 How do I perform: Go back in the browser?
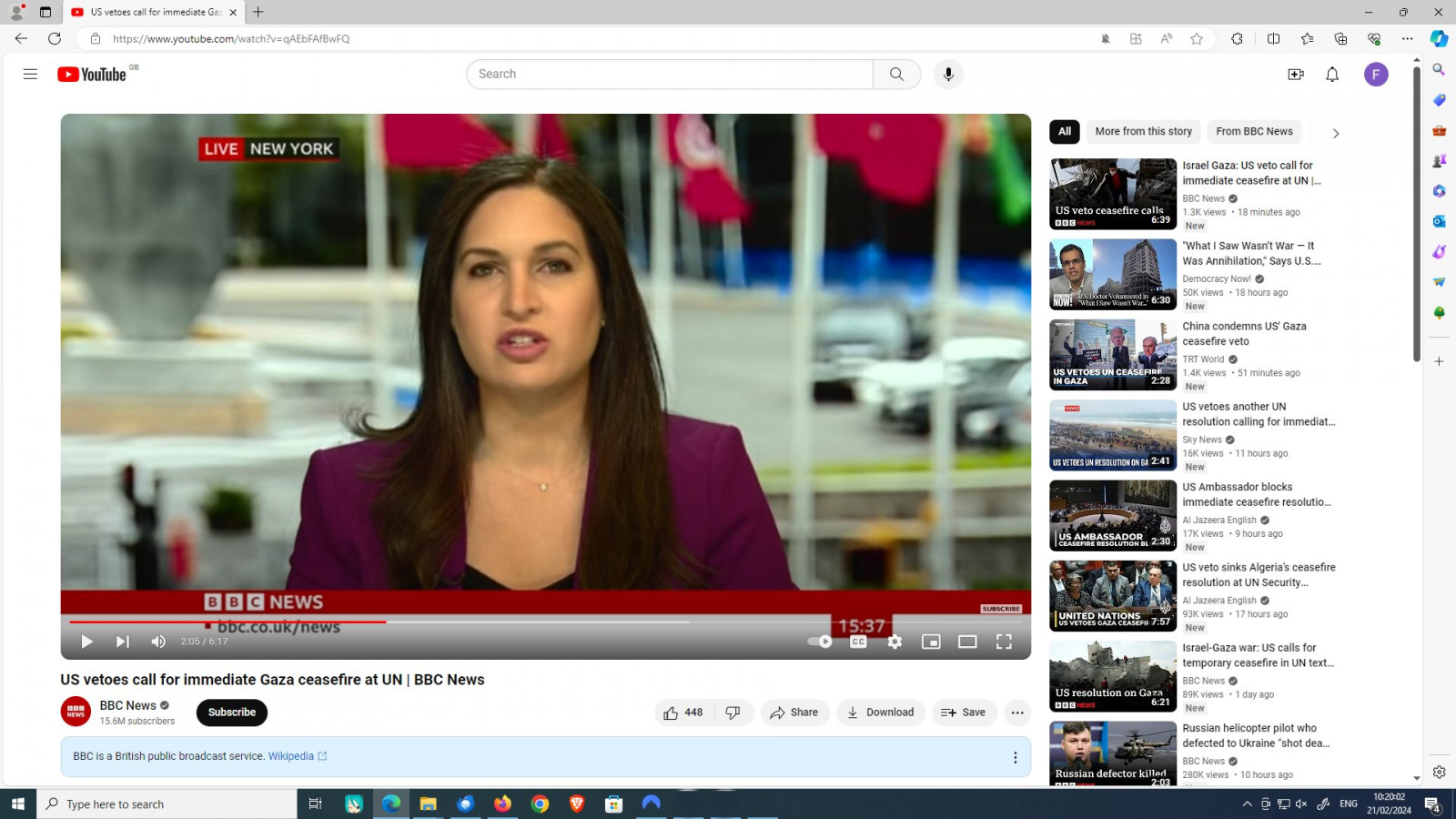point(21,39)
